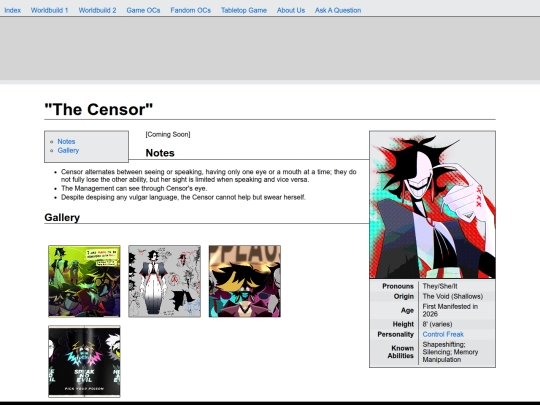Click the Pronouns row label
The width and height of the screenshot is (540, 405).
[398, 286]
